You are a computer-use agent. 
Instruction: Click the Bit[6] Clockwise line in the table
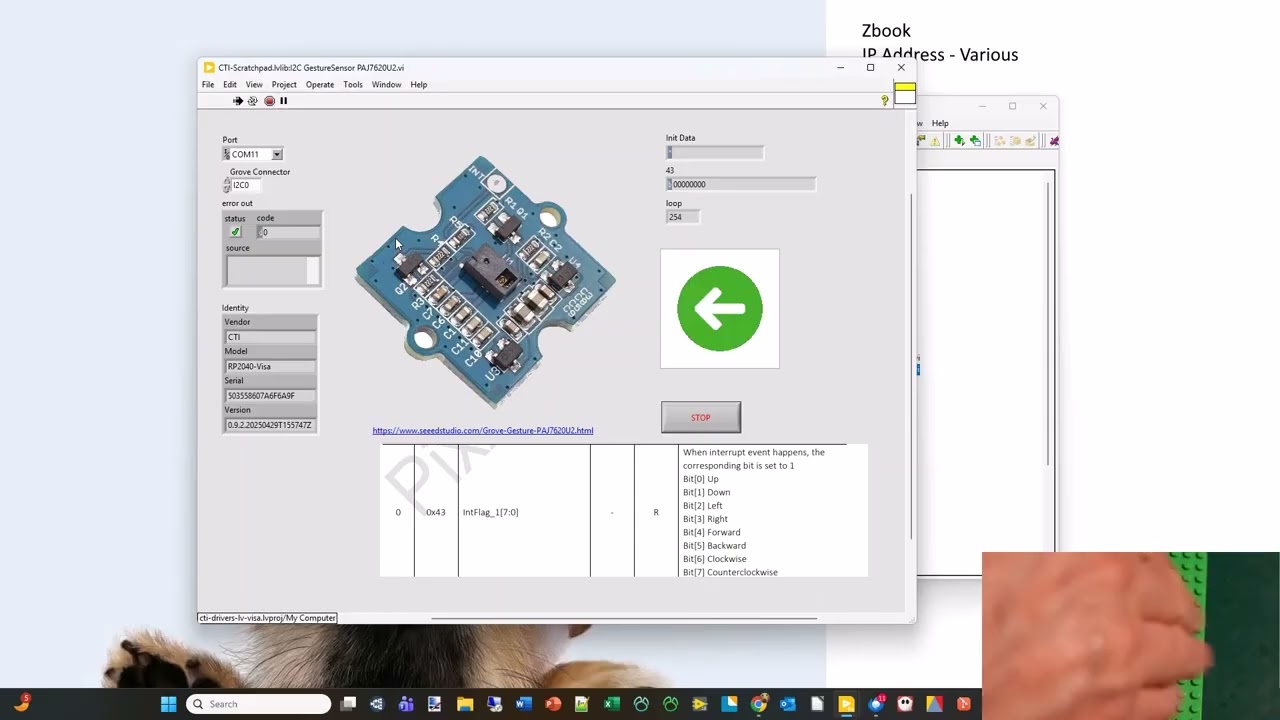715,559
